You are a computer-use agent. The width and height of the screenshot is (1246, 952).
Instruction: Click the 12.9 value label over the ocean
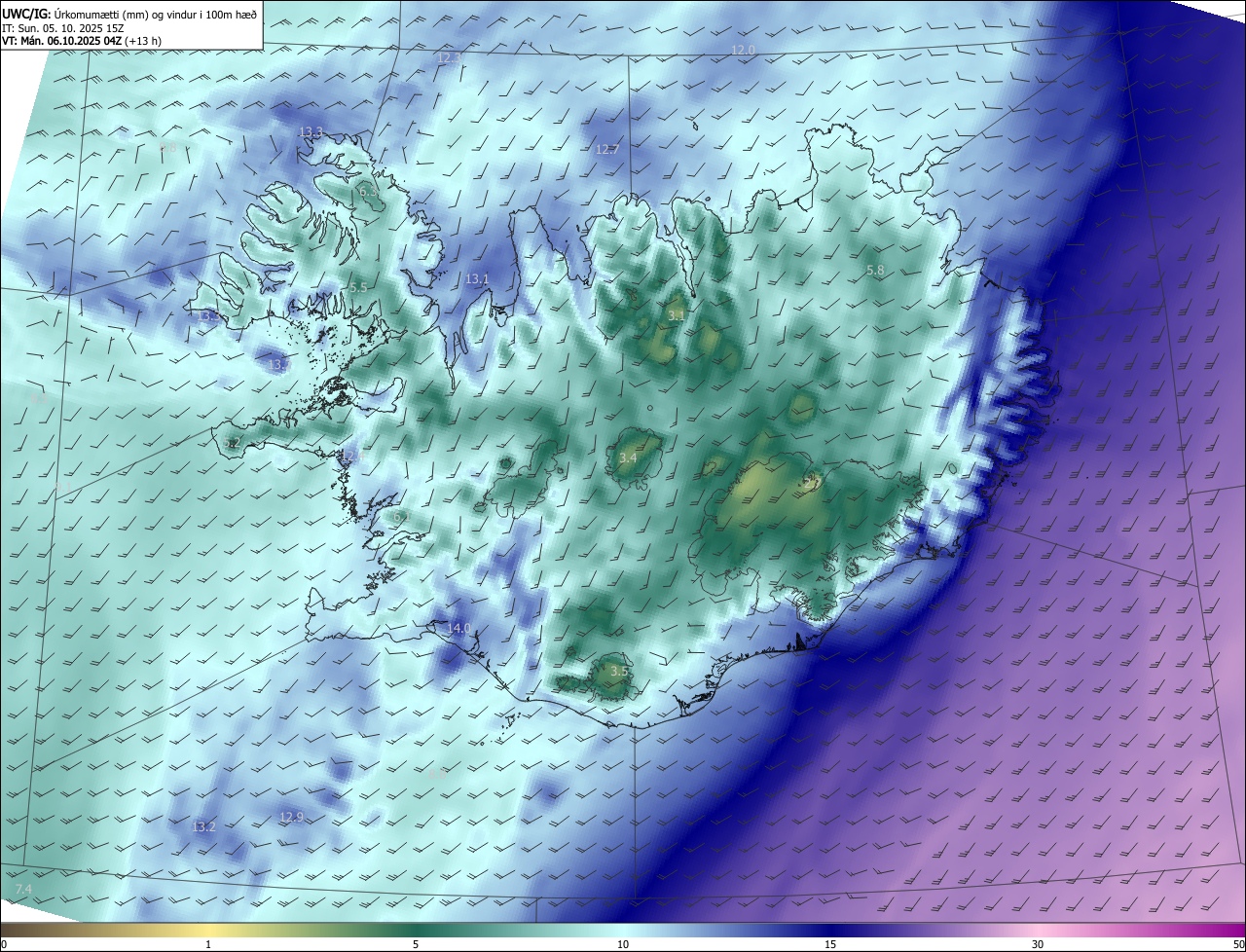click(291, 817)
